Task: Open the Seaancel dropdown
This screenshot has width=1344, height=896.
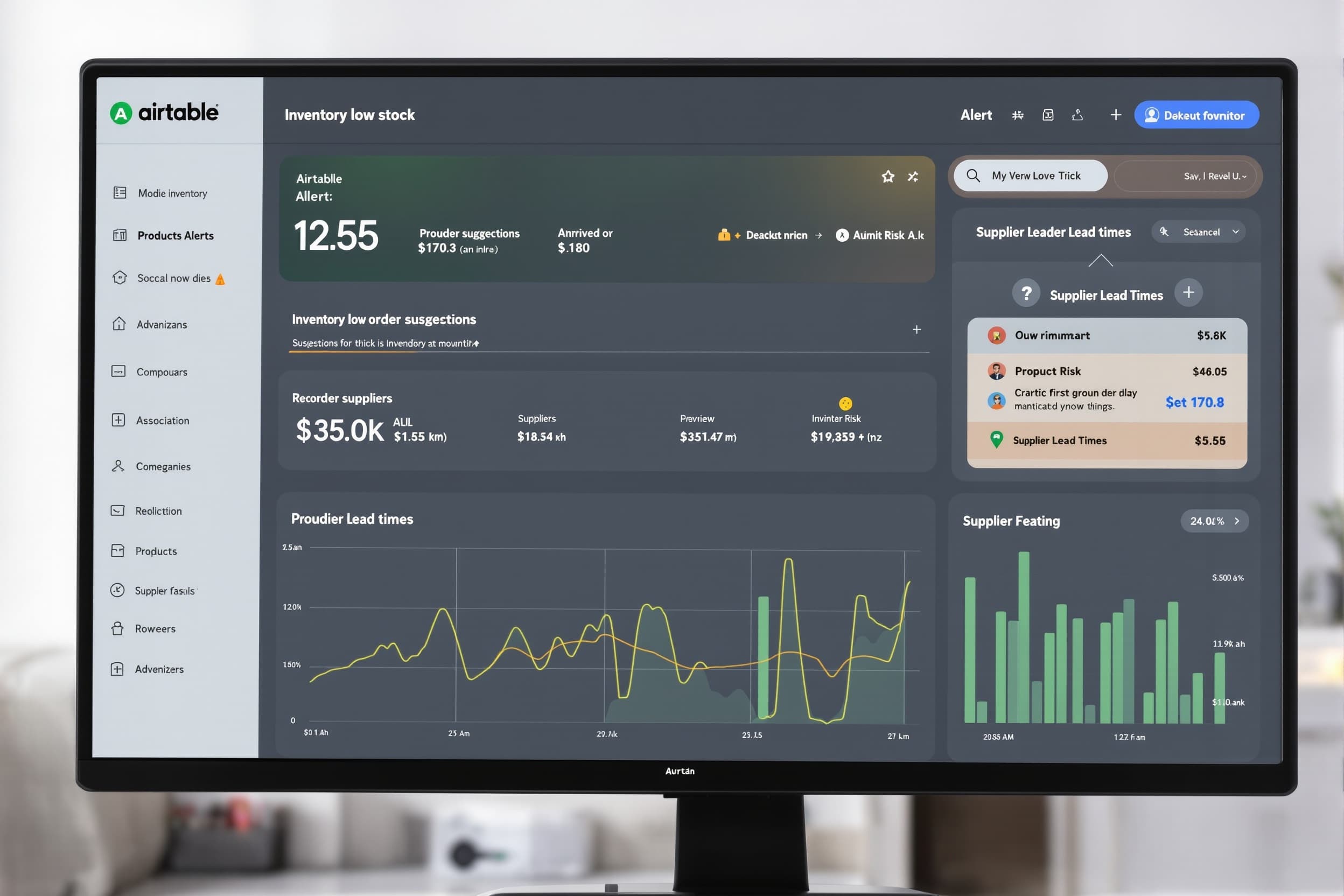Action: coord(1198,232)
